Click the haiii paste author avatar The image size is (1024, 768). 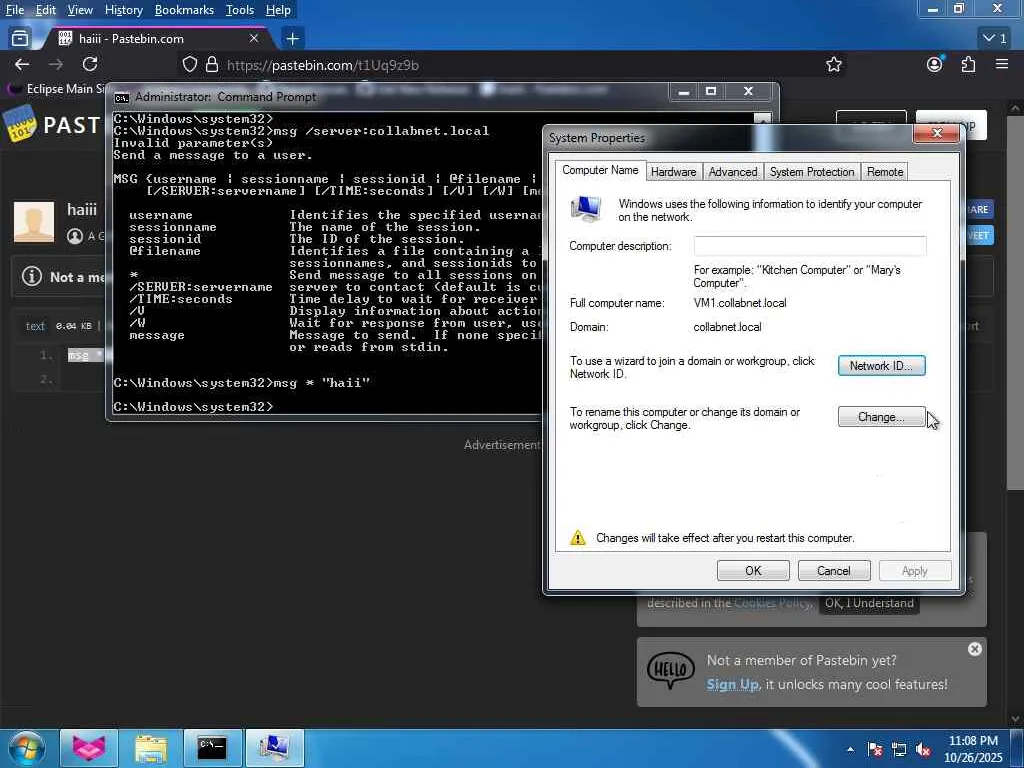(x=34, y=222)
